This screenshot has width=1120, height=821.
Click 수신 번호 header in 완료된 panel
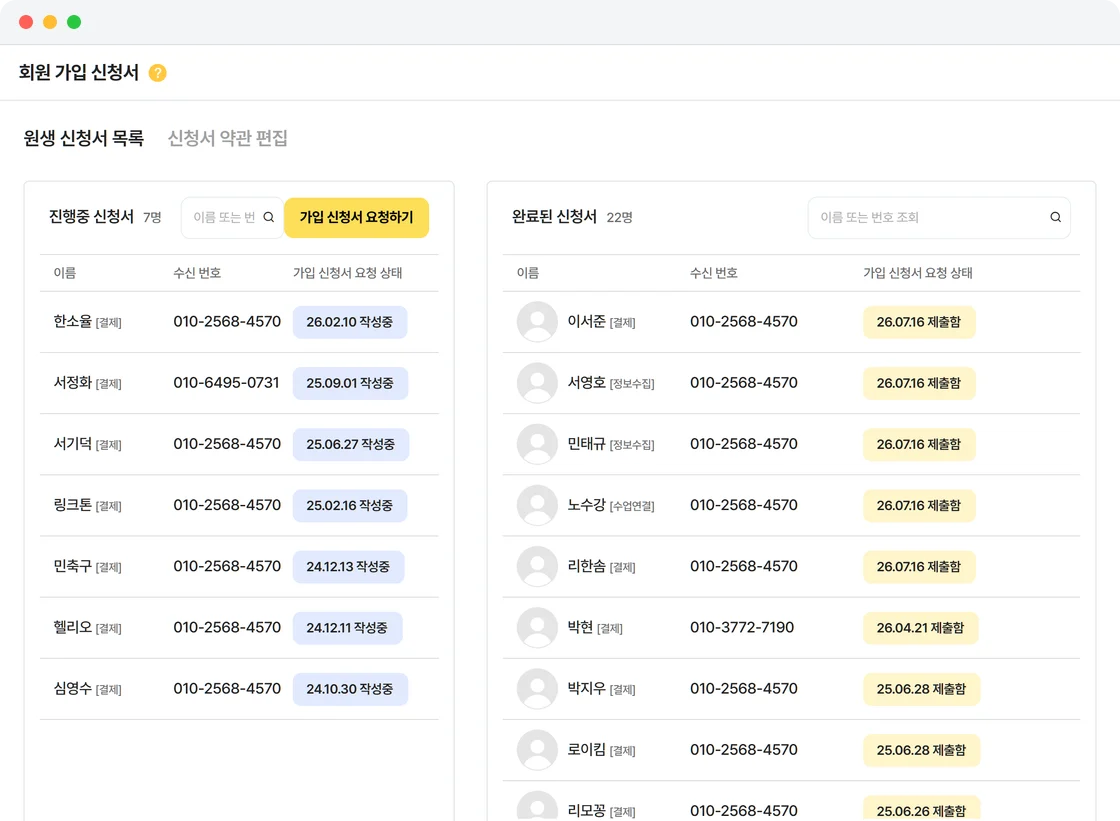(x=714, y=273)
